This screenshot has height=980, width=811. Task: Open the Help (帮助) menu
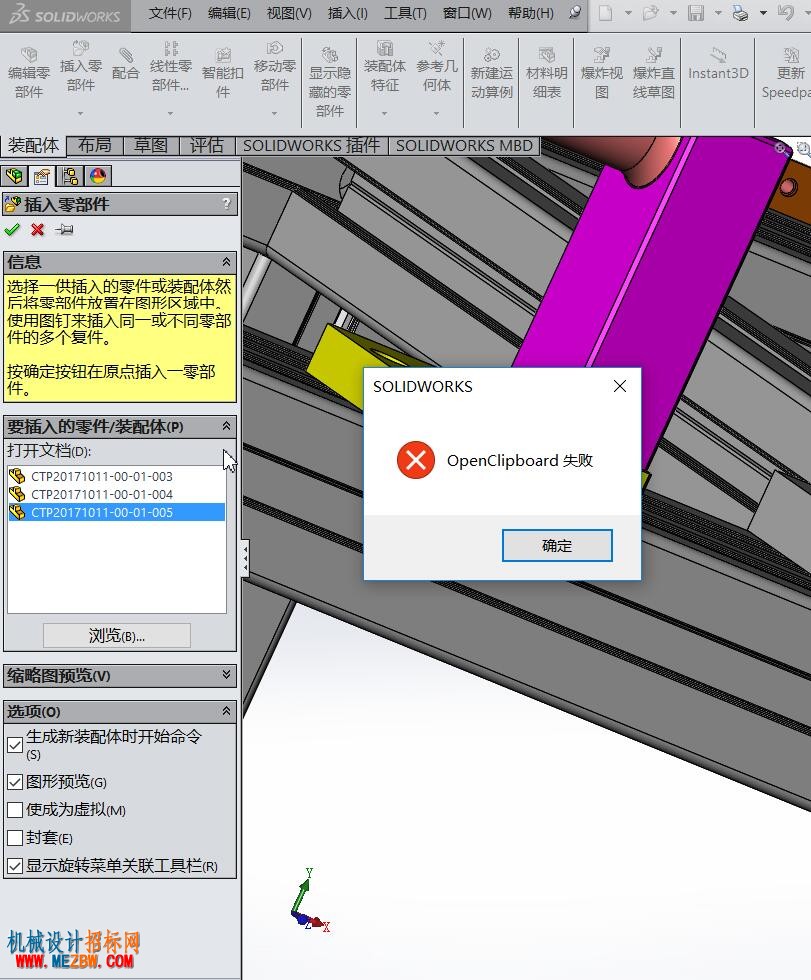[x=530, y=13]
